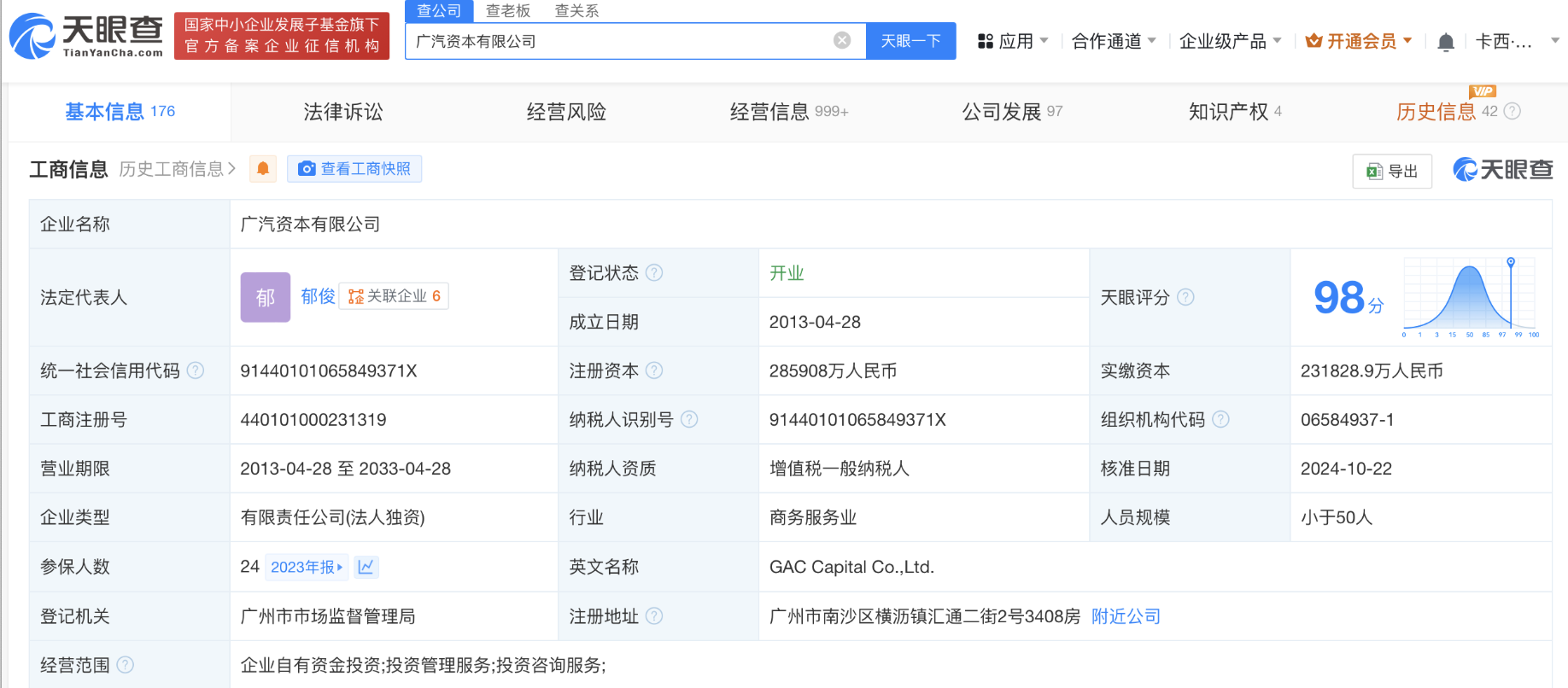
Task: Click the help icon next to 注册资本
Action: click(654, 370)
